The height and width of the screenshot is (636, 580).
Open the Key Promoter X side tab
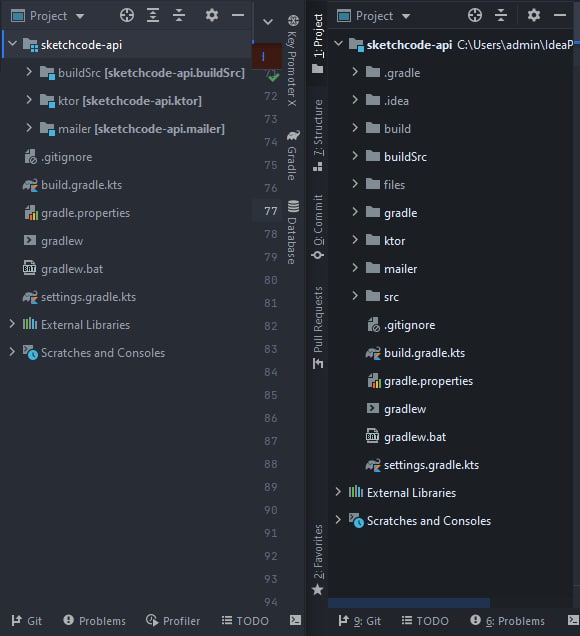click(x=293, y=61)
